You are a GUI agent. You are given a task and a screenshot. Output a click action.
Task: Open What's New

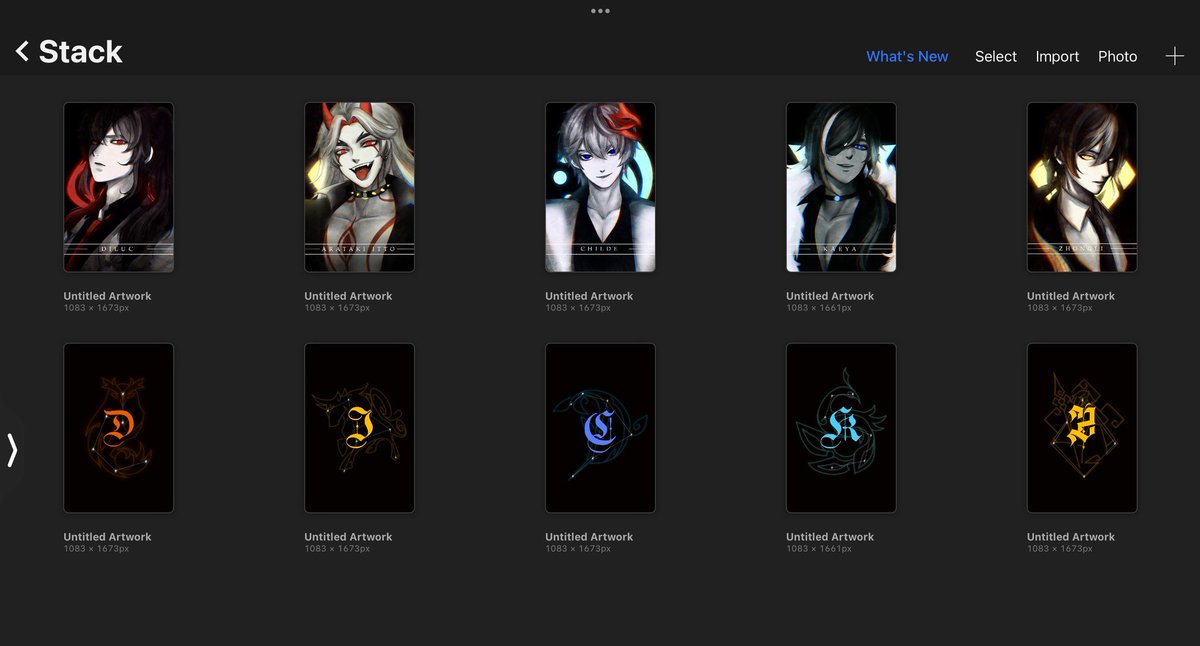point(907,56)
